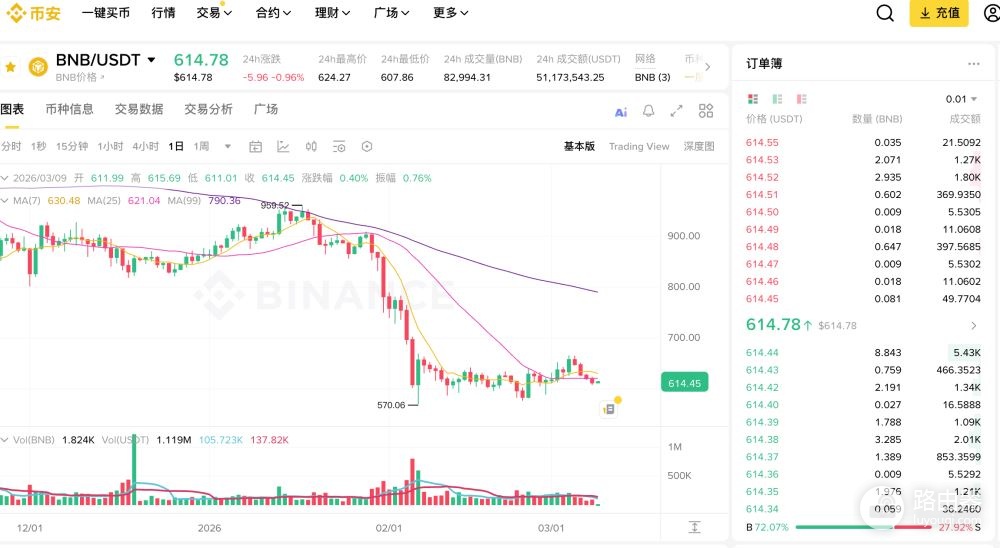This screenshot has height=548, width=1000.
Task: Click the 614.44 bid price row
Action: pos(863,352)
